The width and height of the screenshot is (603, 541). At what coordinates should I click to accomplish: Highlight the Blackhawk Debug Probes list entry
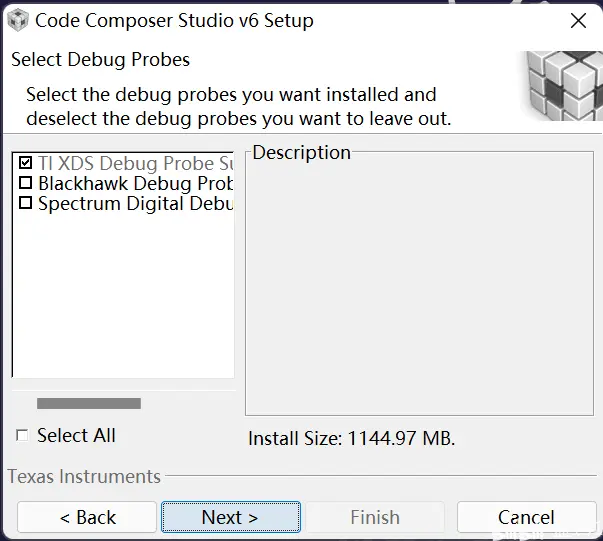pos(136,183)
